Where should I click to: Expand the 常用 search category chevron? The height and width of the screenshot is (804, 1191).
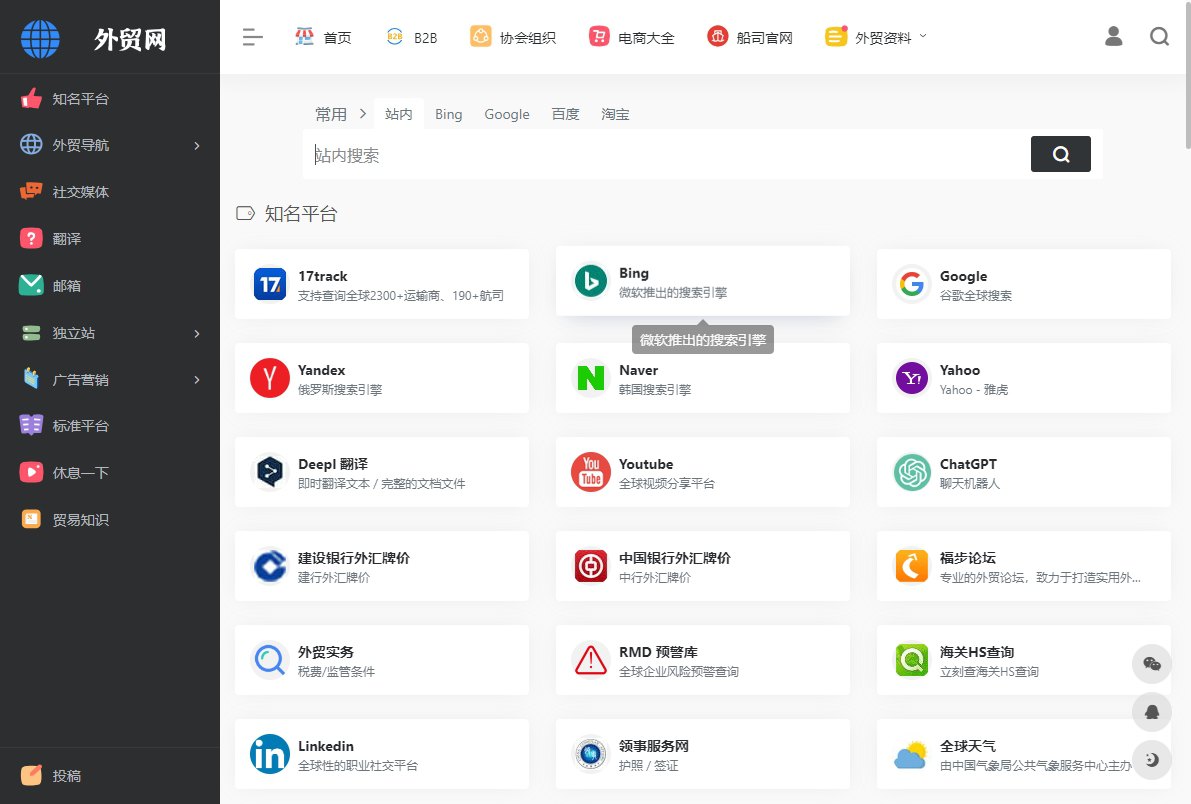363,113
